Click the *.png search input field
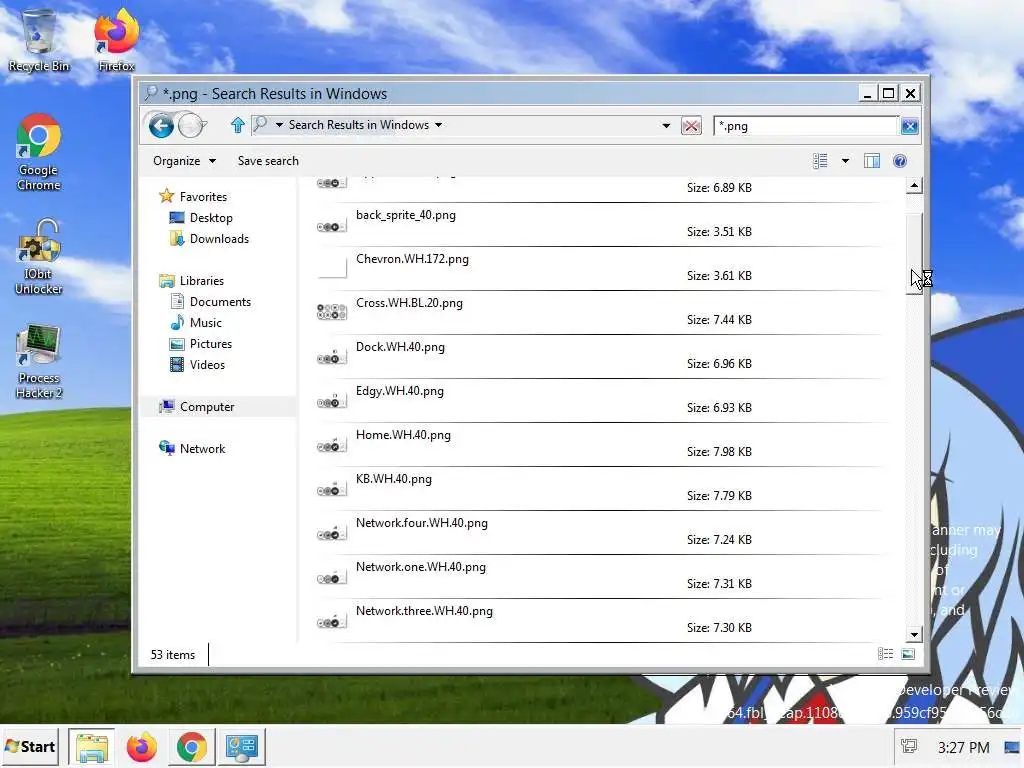This screenshot has height=768, width=1024. click(807, 126)
